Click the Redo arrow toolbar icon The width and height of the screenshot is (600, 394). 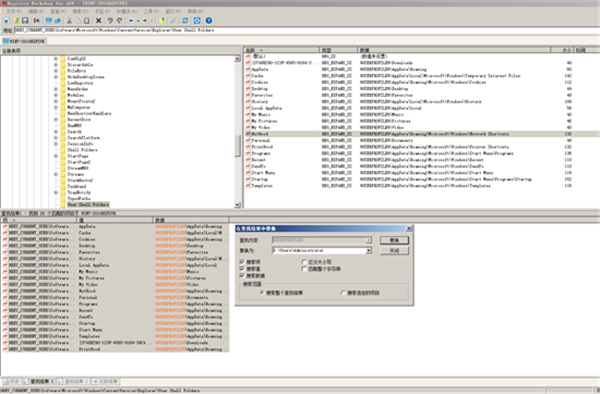coord(119,21)
